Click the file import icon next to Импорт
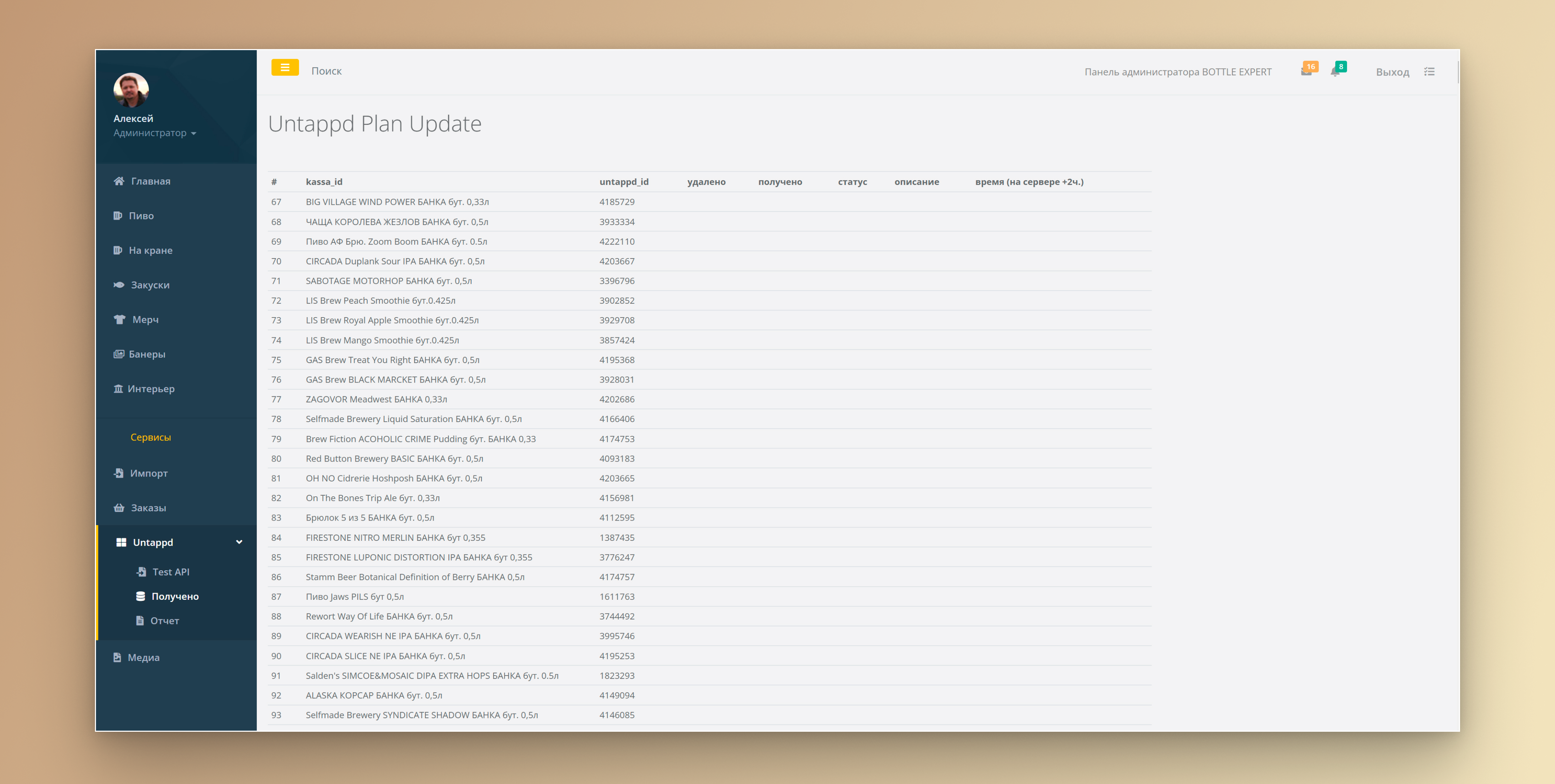Viewport: 1555px width, 784px height. coord(119,473)
